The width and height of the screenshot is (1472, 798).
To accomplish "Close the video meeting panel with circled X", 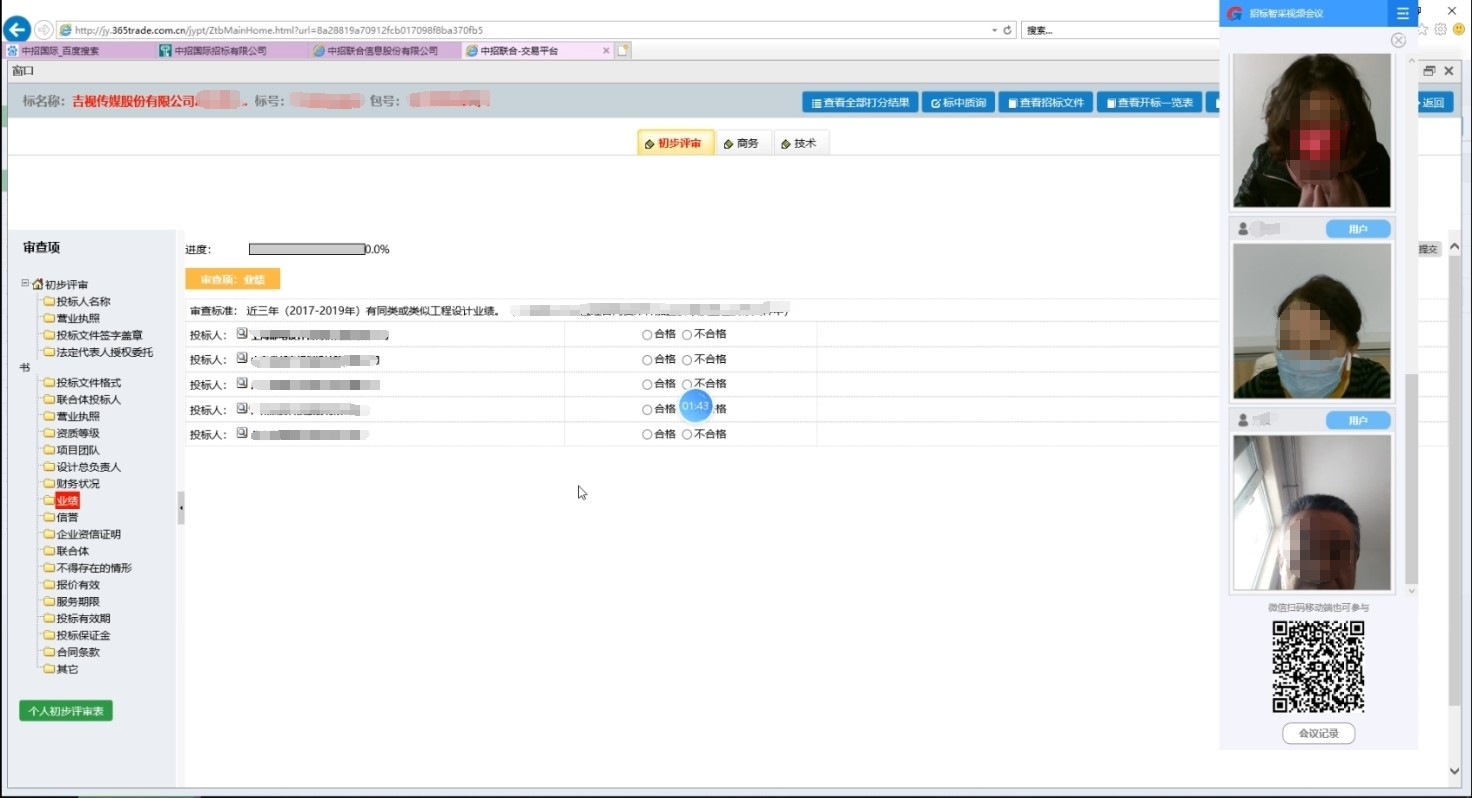I will point(1398,40).
